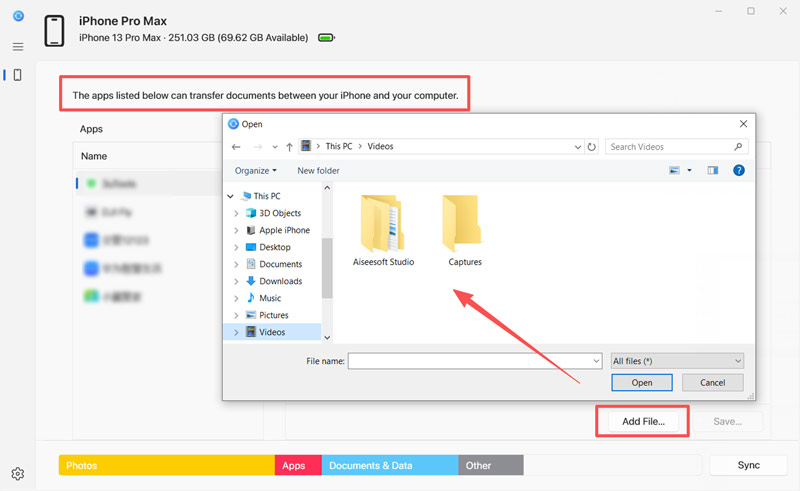The height and width of the screenshot is (491, 800).
Task: Expand the Apple iPhone node
Action: 236,231
